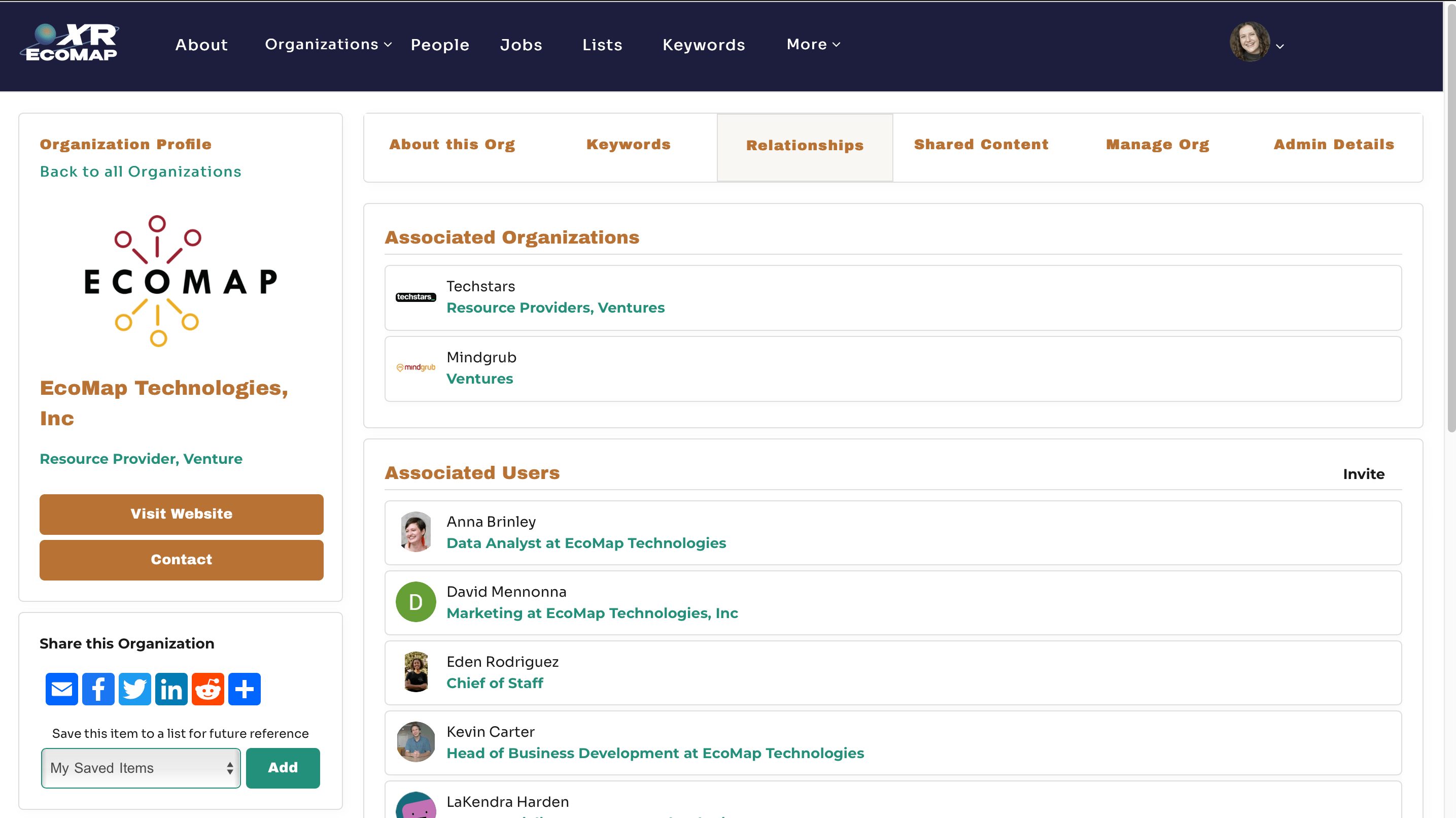Open the user account avatar menu
The width and height of the screenshot is (1456, 818).
point(1257,43)
